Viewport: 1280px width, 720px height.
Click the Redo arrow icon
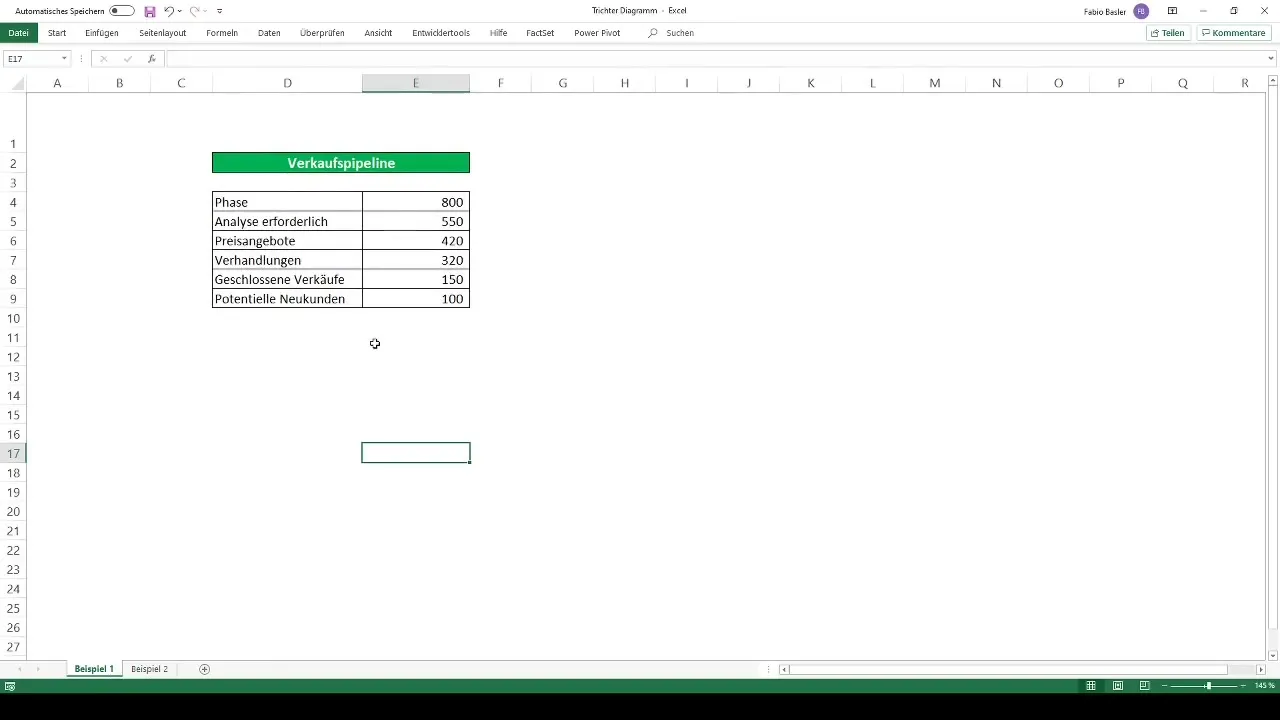pyautogui.click(x=194, y=11)
